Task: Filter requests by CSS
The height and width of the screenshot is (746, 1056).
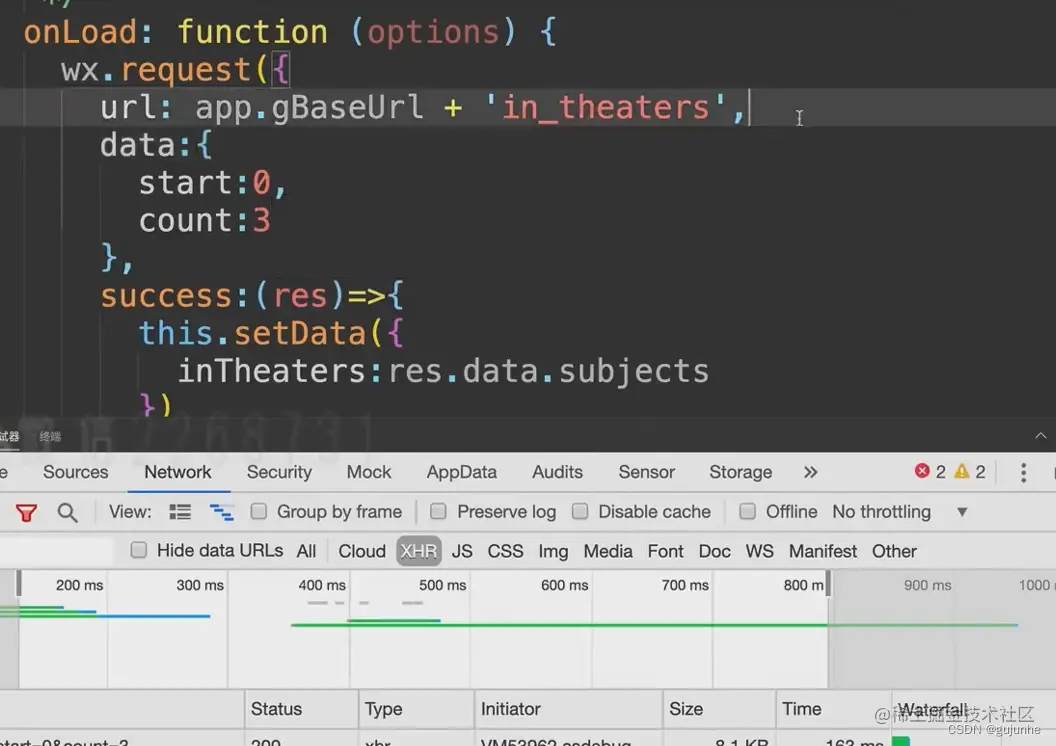Action: [505, 551]
